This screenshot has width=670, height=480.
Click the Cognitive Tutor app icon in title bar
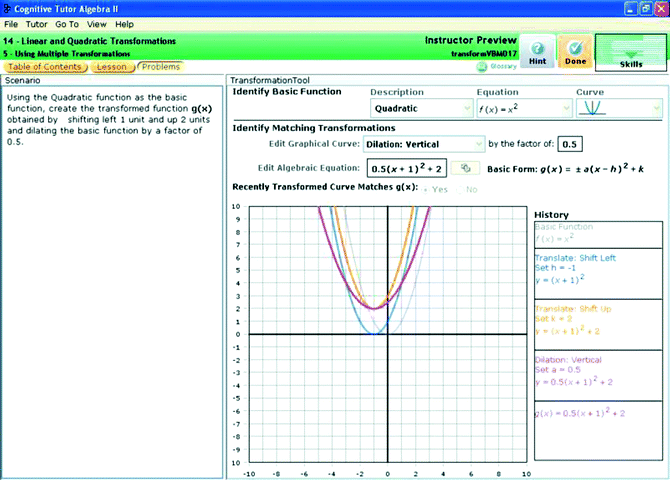click(x=7, y=9)
